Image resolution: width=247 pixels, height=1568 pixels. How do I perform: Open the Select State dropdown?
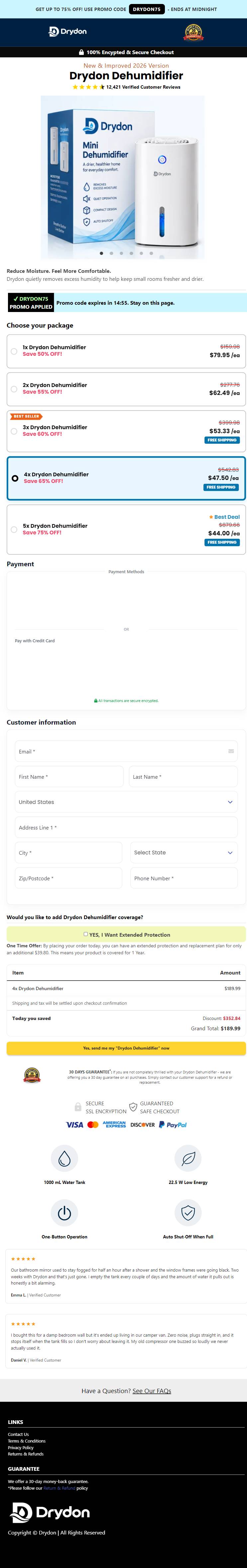point(184,853)
